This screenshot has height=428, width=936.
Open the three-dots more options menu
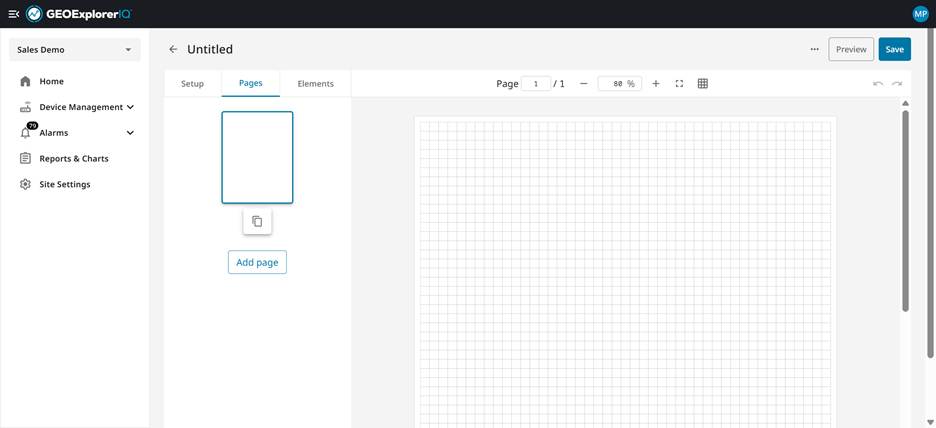click(x=815, y=50)
